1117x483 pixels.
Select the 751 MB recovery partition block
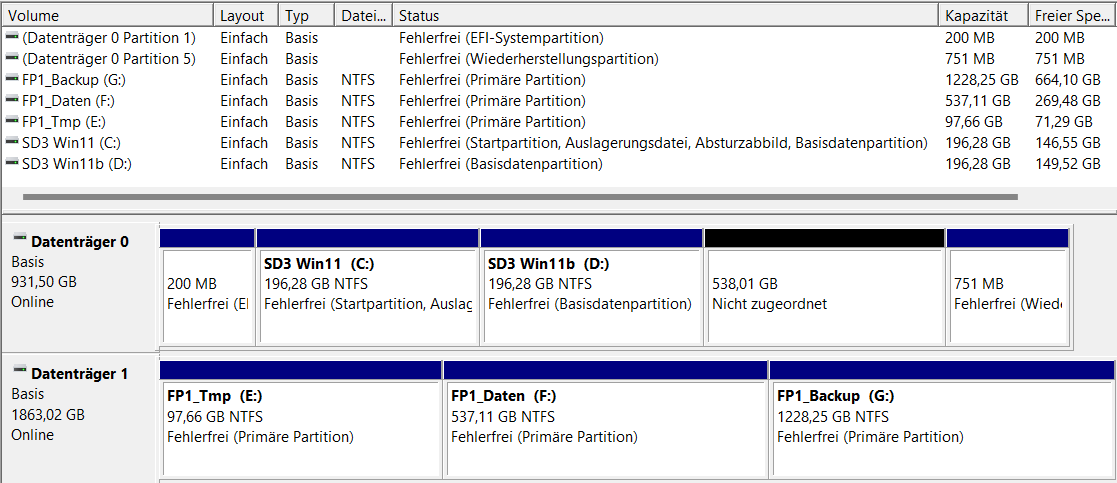1006,295
